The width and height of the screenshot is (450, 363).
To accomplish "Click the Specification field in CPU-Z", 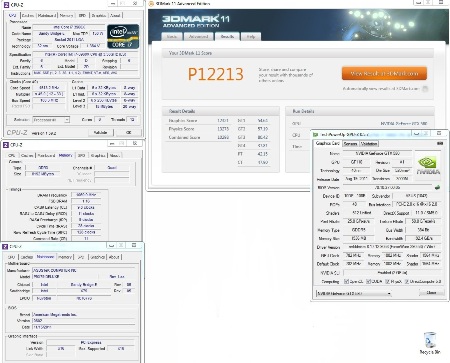I will [x=85, y=54].
